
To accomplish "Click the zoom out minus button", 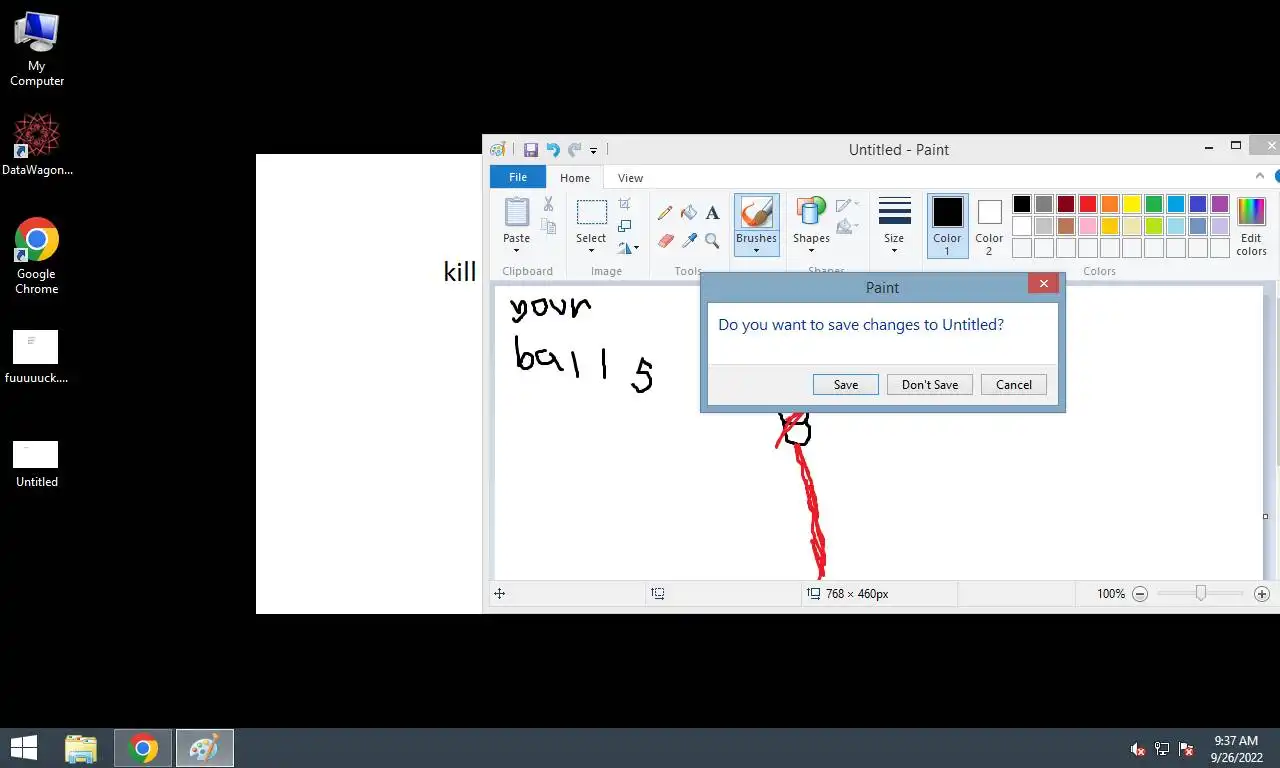I will [x=1139, y=594].
